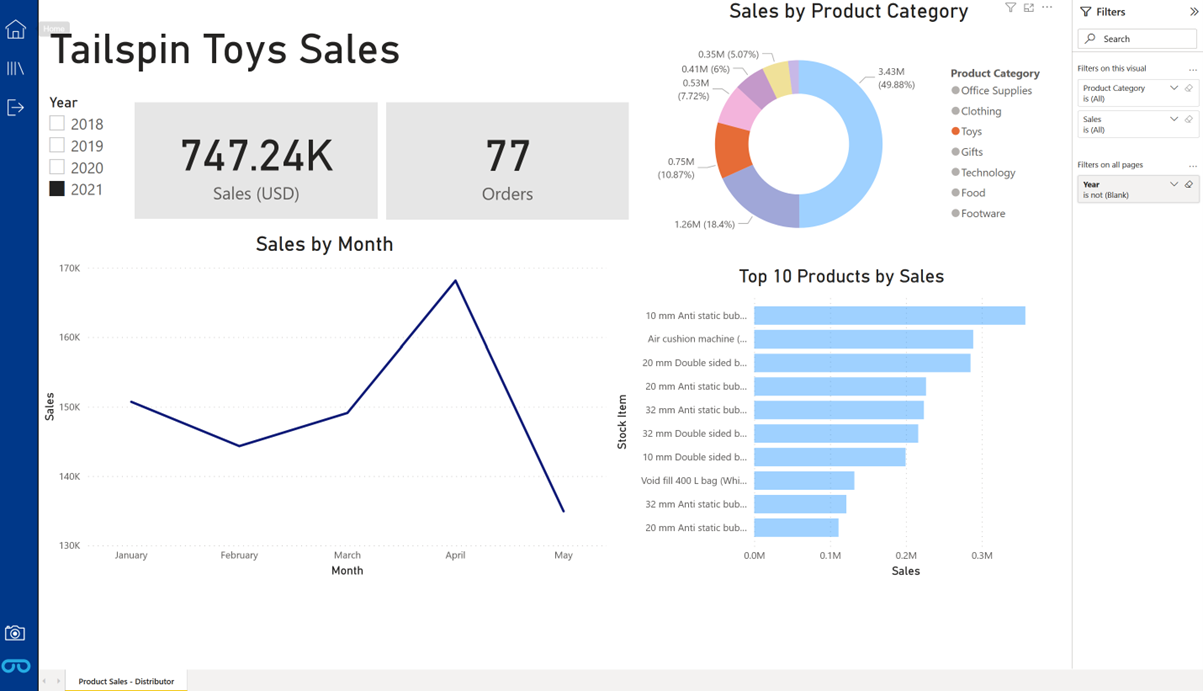Click the camera capture icon at bottom left

point(15,632)
